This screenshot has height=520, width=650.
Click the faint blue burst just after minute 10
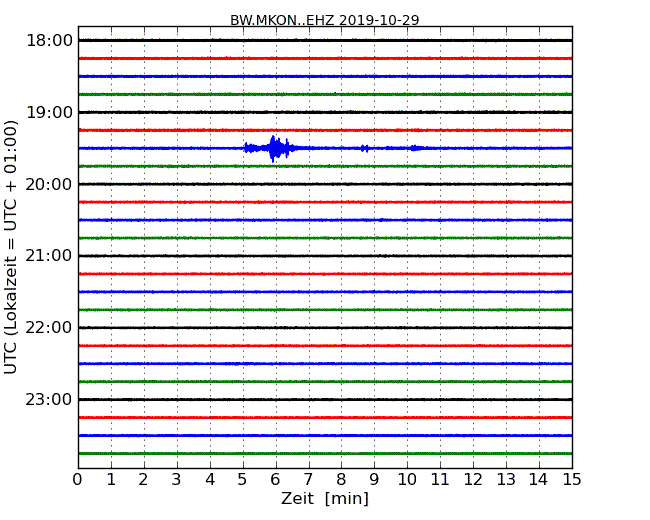click(x=415, y=148)
